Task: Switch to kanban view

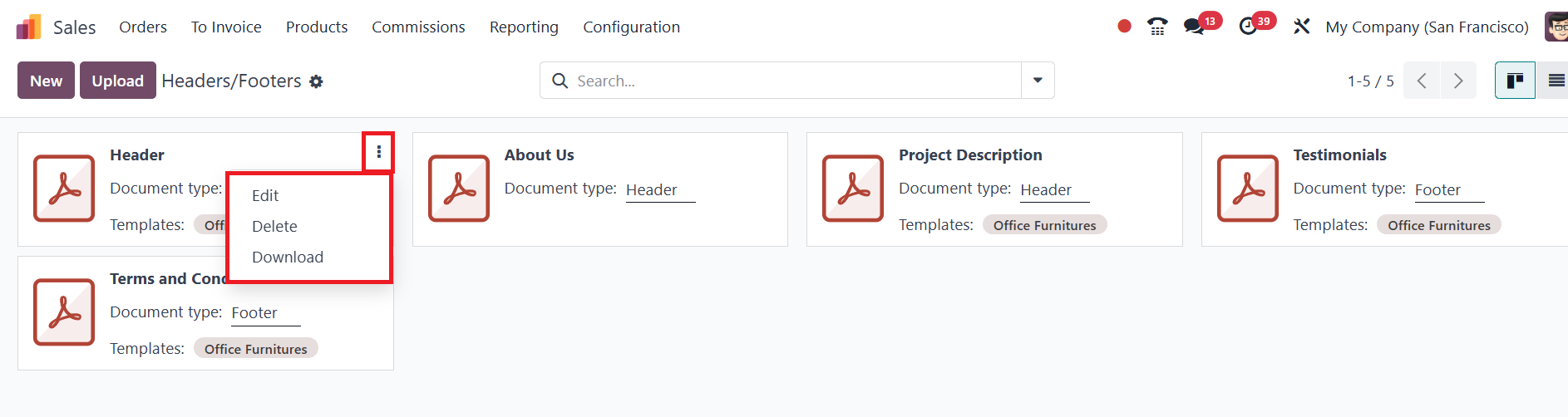Action: pyautogui.click(x=1515, y=81)
